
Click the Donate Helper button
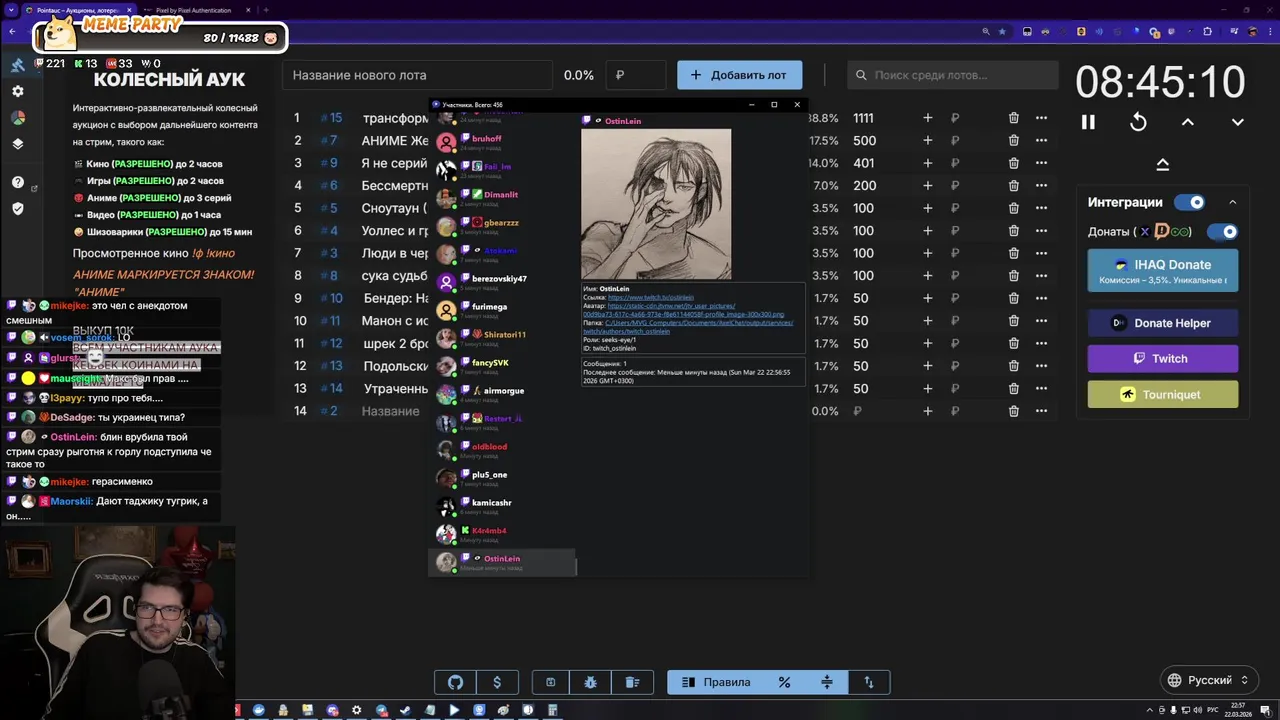(x=1163, y=323)
